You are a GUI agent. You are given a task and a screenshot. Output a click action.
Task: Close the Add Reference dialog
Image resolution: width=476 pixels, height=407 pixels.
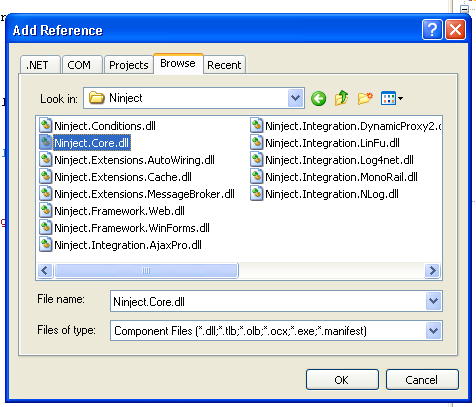(456, 30)
